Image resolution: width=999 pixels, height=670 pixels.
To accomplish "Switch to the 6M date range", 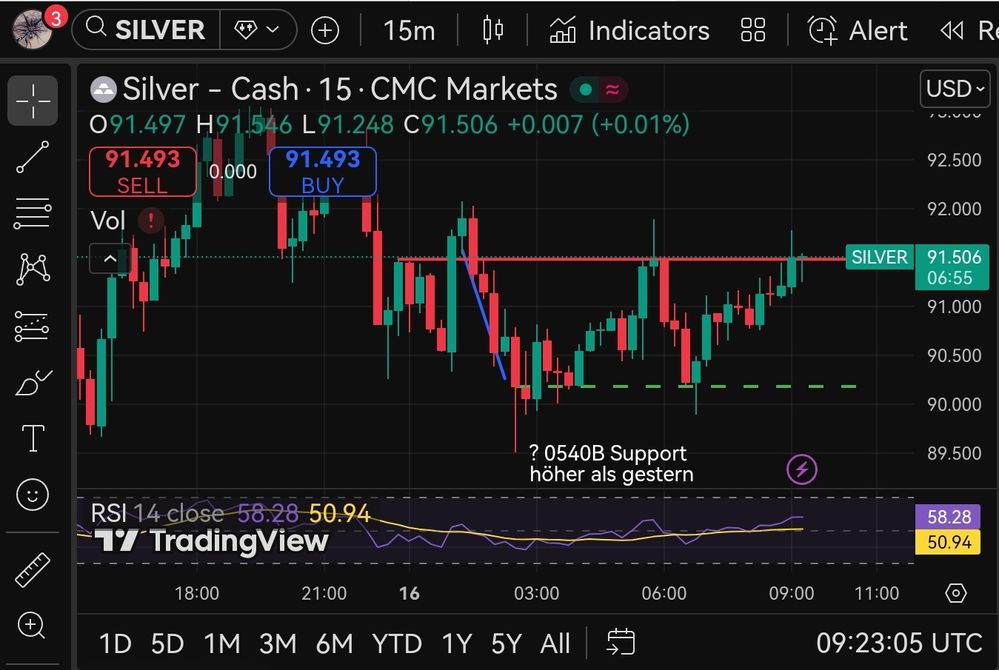I will [x=334, y=643].
